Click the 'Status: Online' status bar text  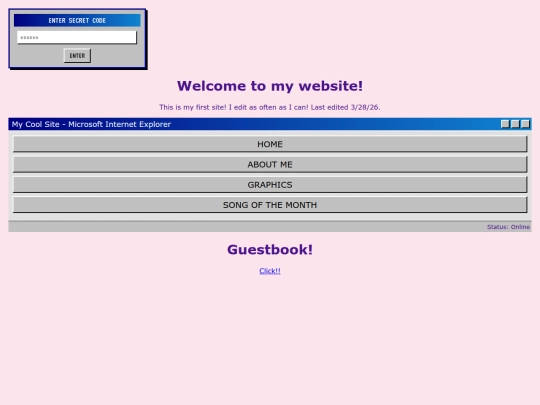(508, 227)
